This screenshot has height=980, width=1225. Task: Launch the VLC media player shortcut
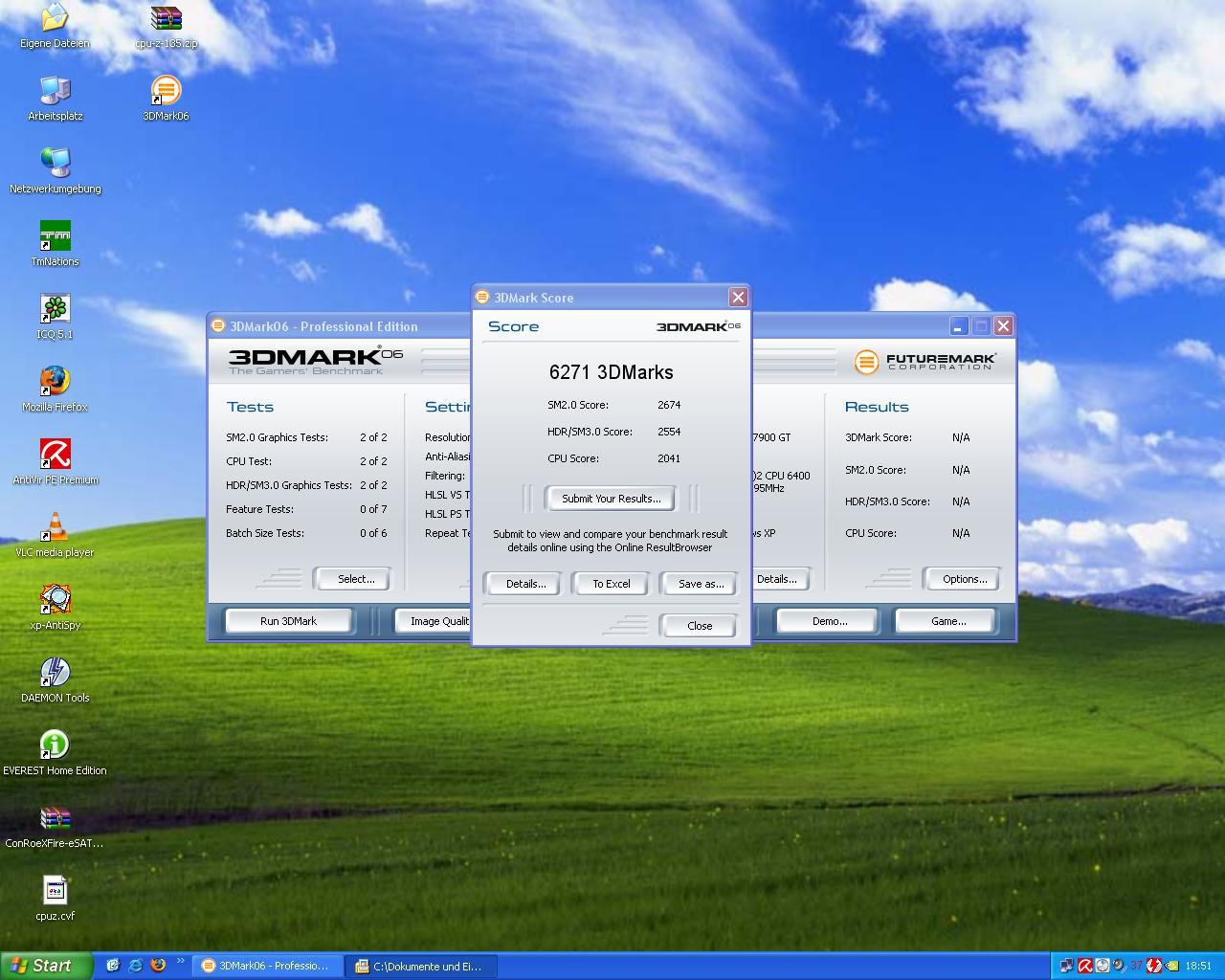point(55,535)
